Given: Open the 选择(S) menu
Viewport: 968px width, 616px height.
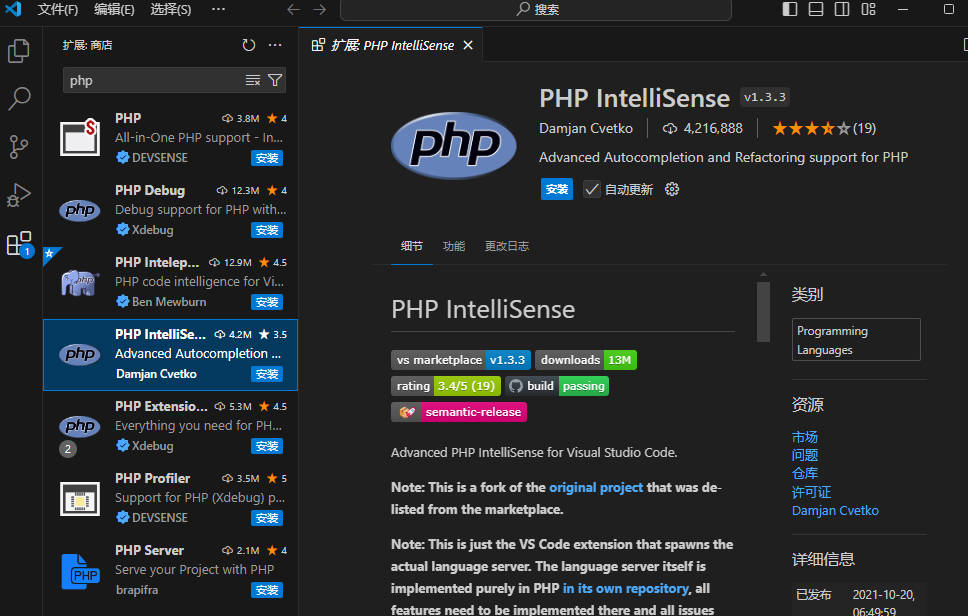Looking at the screenshot, I should pos(170,9).
